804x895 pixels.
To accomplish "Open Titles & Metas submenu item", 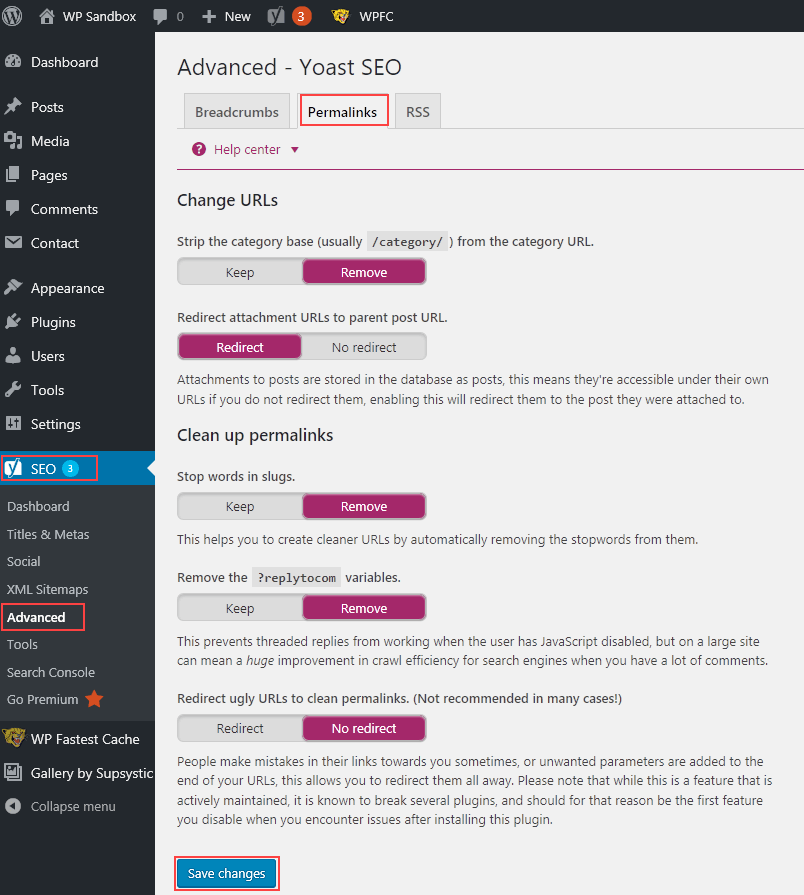I will (48, 534).
